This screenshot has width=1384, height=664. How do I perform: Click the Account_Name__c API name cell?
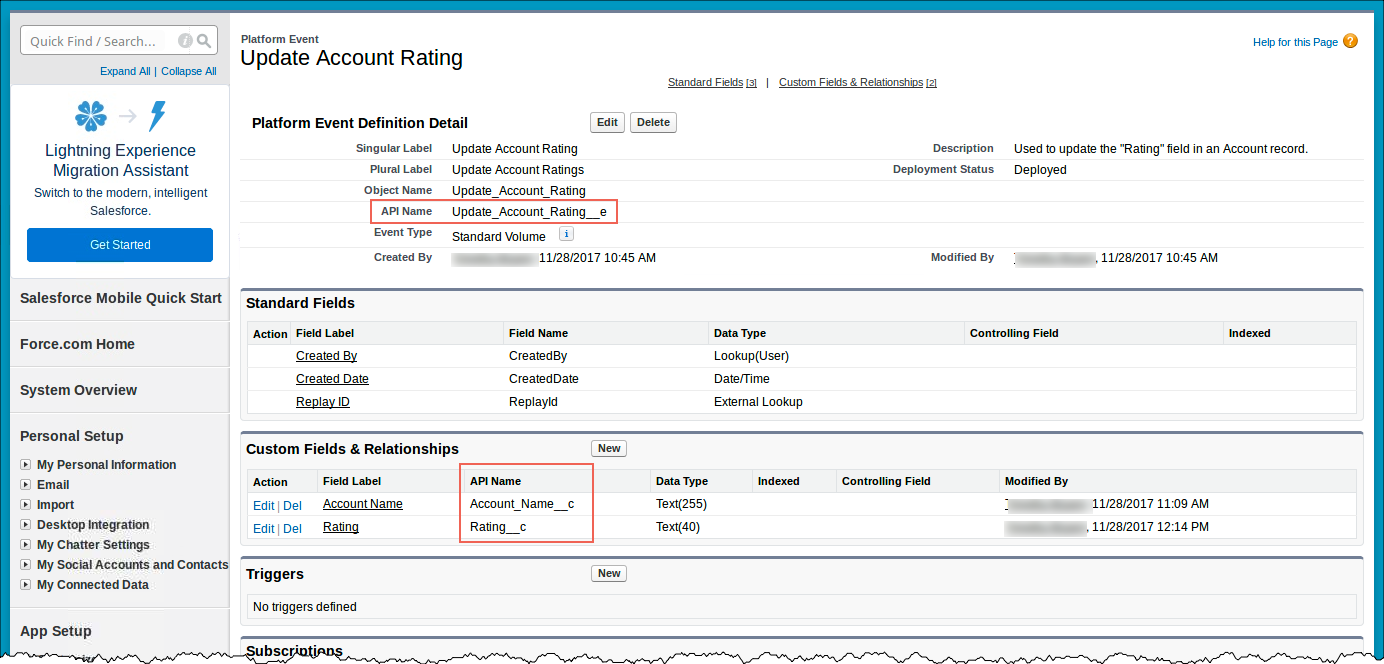(x=522, y=504)
